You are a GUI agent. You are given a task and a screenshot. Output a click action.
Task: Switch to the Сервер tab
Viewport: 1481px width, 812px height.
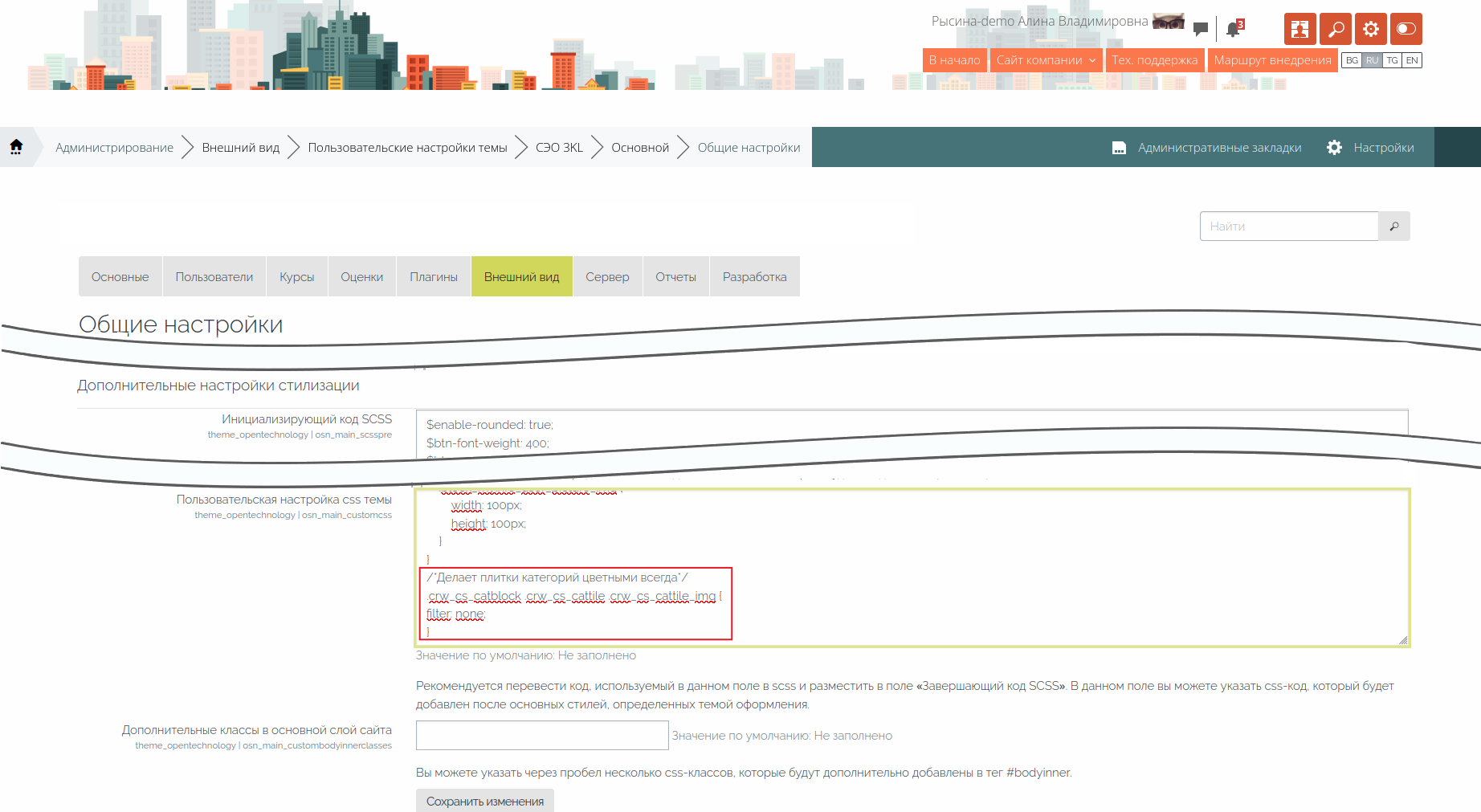click(607, 277)
